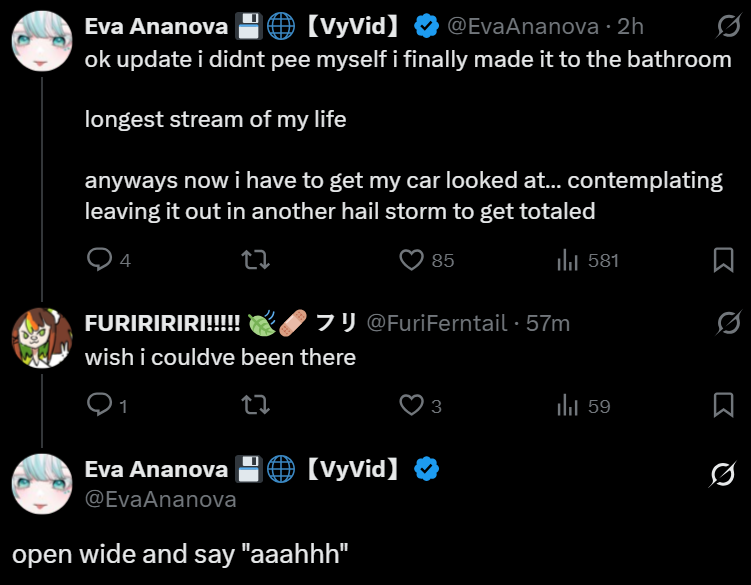The image size is (751, 585).
Task: View analytics showing 581 views
Action: (x=568, y=260)
